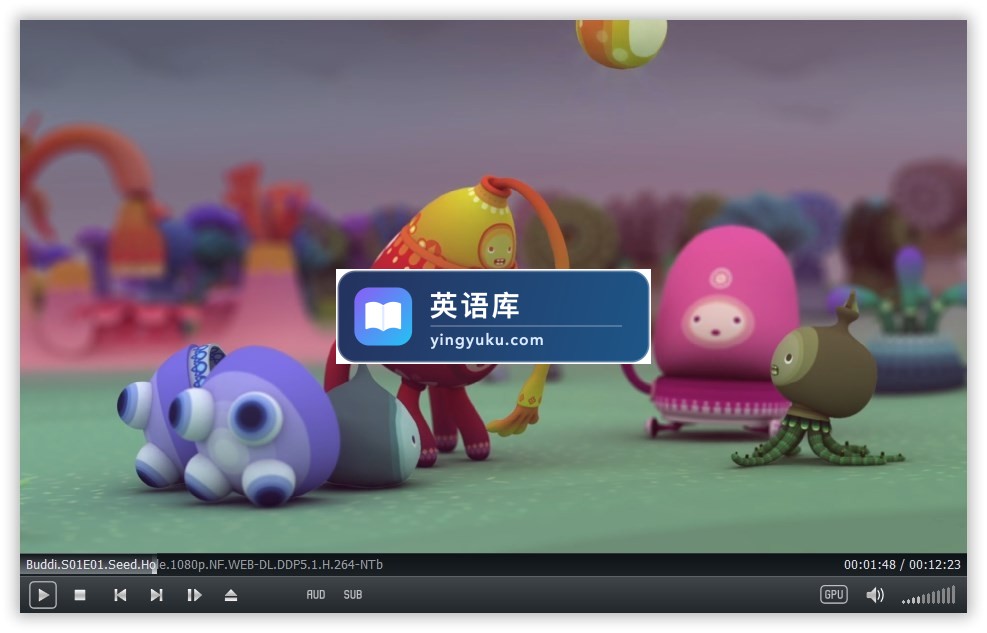Click the Play button
The image size is (987, 633).
coord(43,595)
